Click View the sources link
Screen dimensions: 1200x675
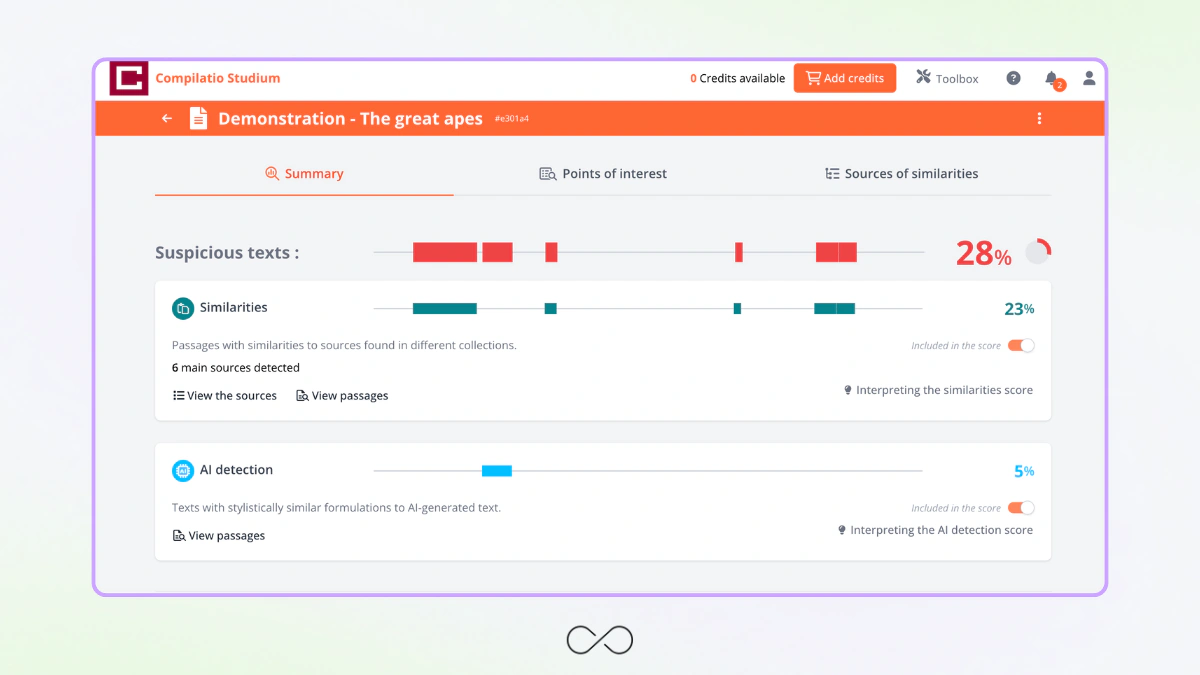225,396
